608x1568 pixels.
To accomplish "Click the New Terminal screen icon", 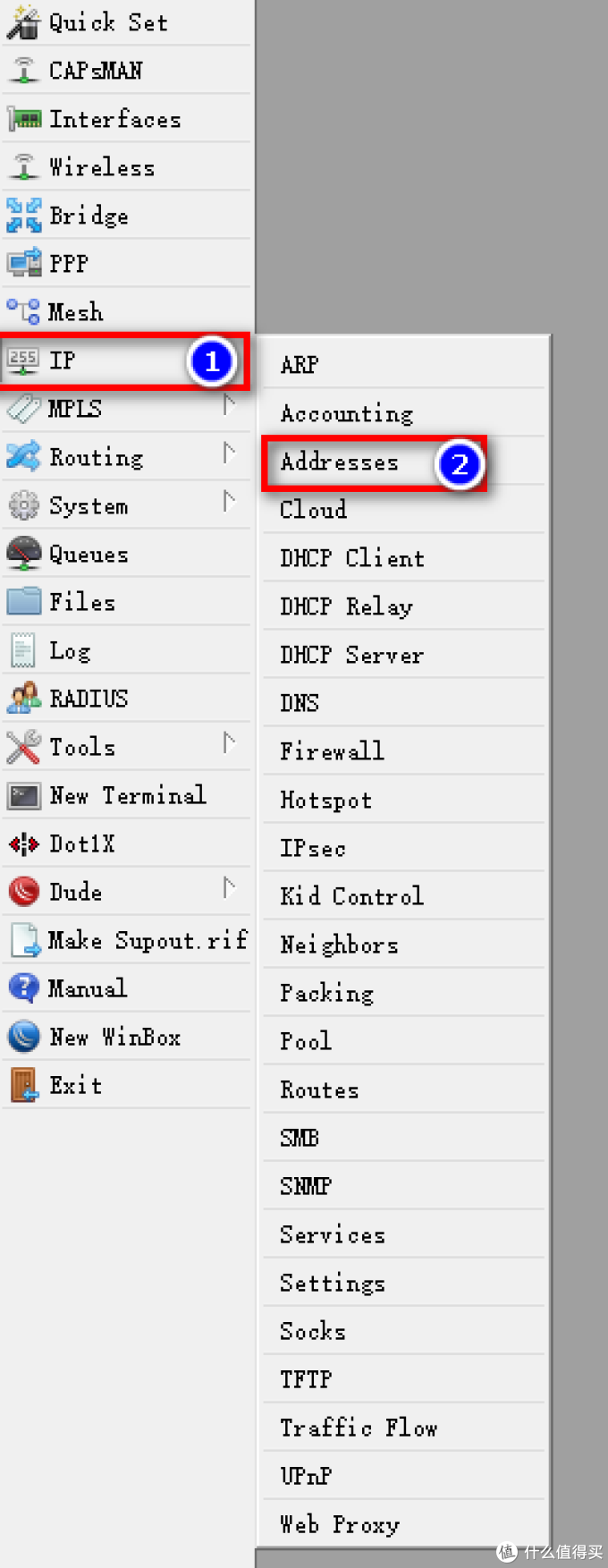I will point(23,795).
